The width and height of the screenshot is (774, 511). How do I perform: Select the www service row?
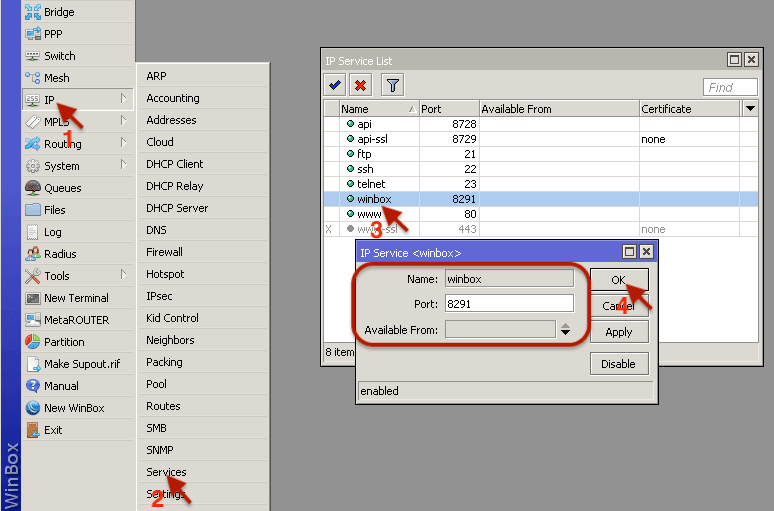(541, 214)
